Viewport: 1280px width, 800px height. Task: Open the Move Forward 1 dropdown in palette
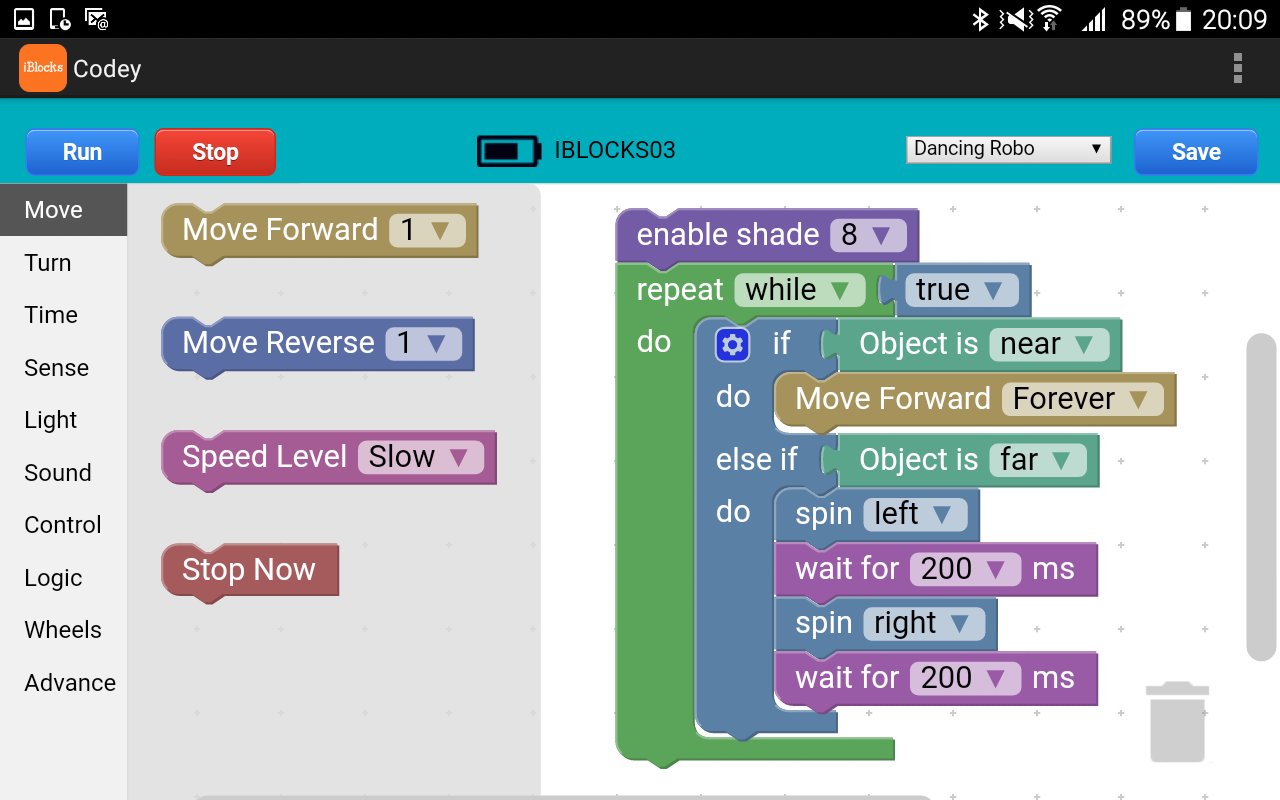coord(427,230)
